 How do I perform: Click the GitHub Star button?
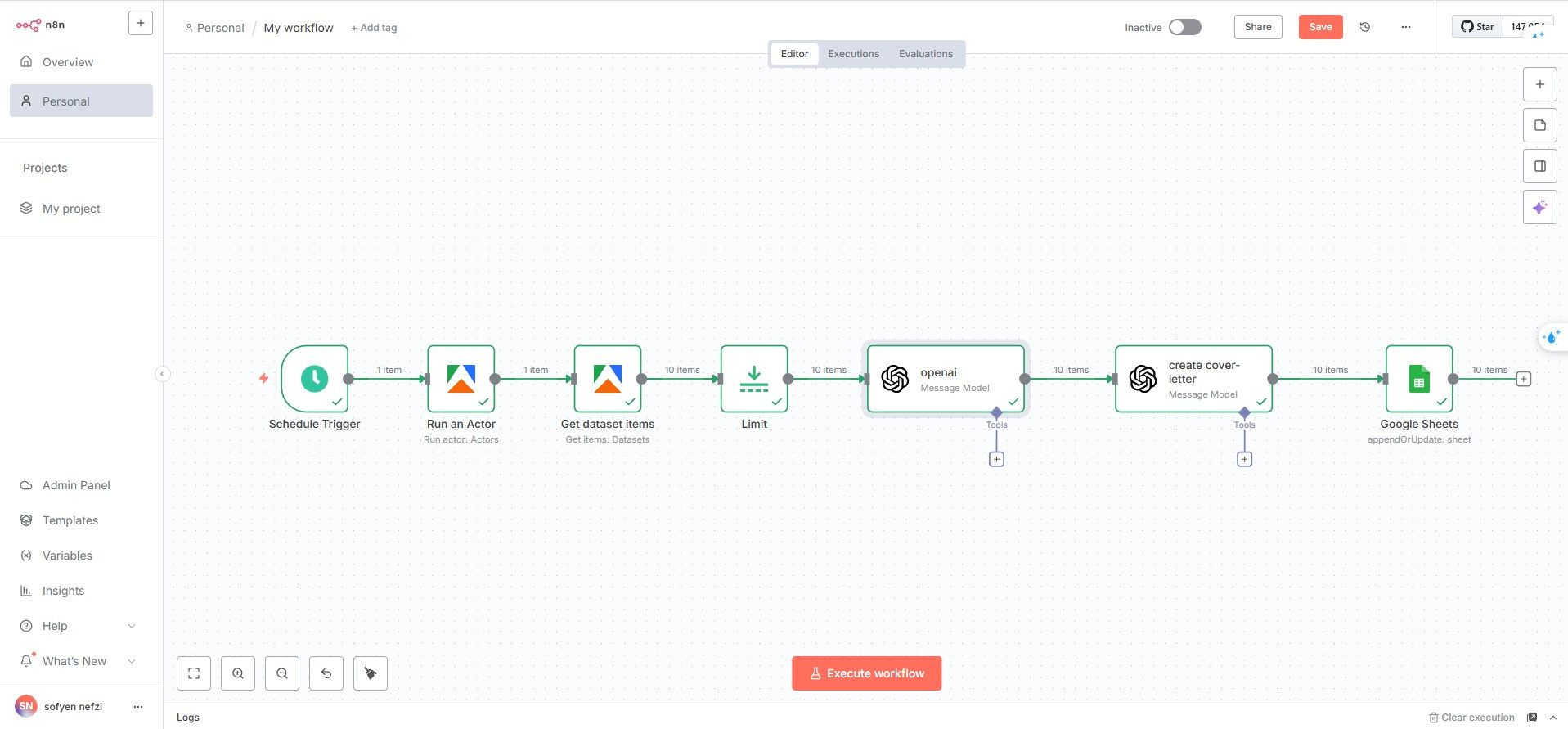point(1477,27)
